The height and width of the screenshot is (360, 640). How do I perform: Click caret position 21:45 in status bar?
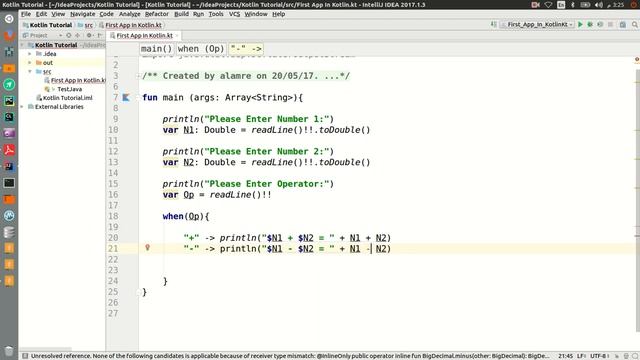[x=565, y=356]
